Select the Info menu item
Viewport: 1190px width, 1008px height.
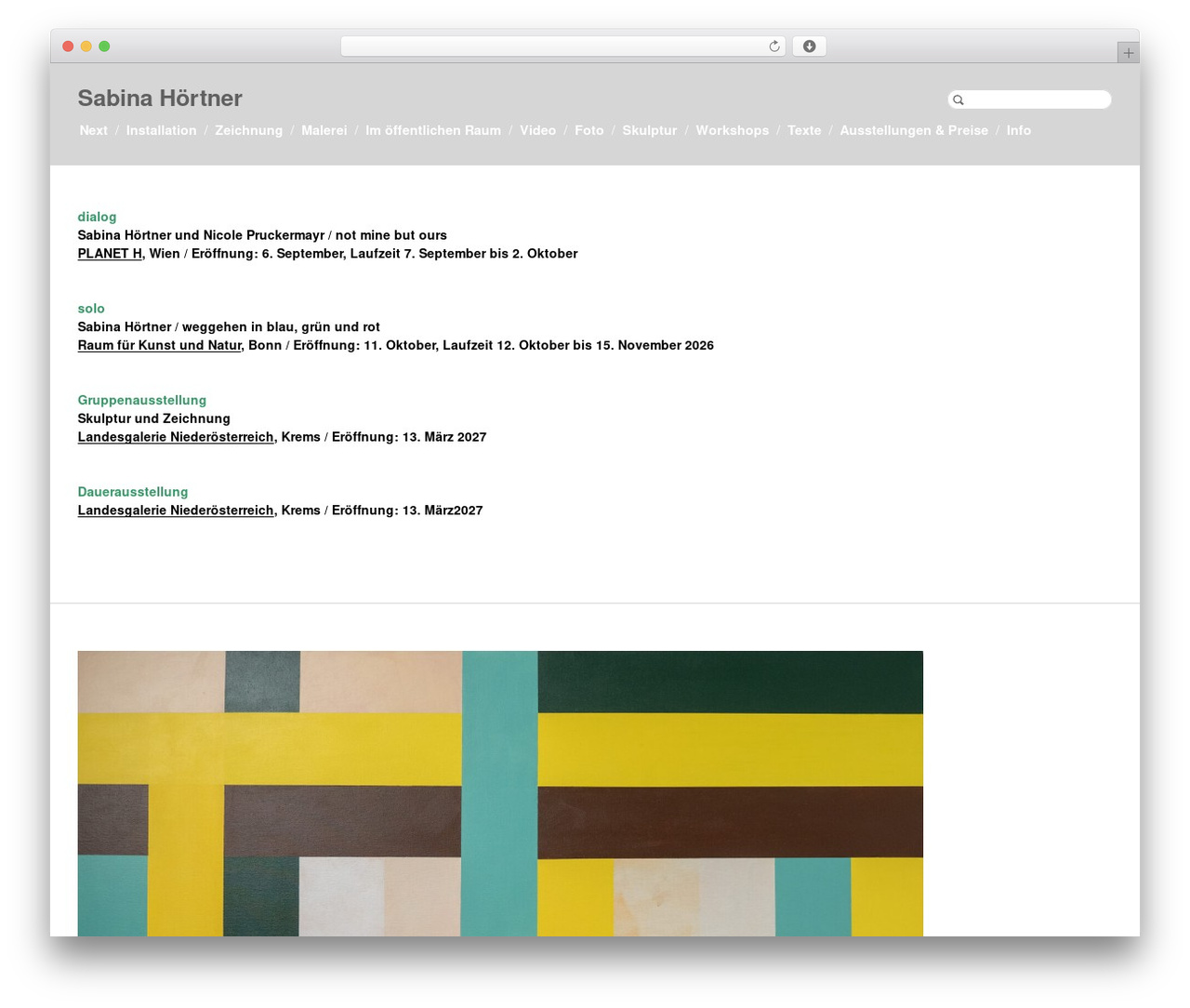click(x=1019, y=130)
